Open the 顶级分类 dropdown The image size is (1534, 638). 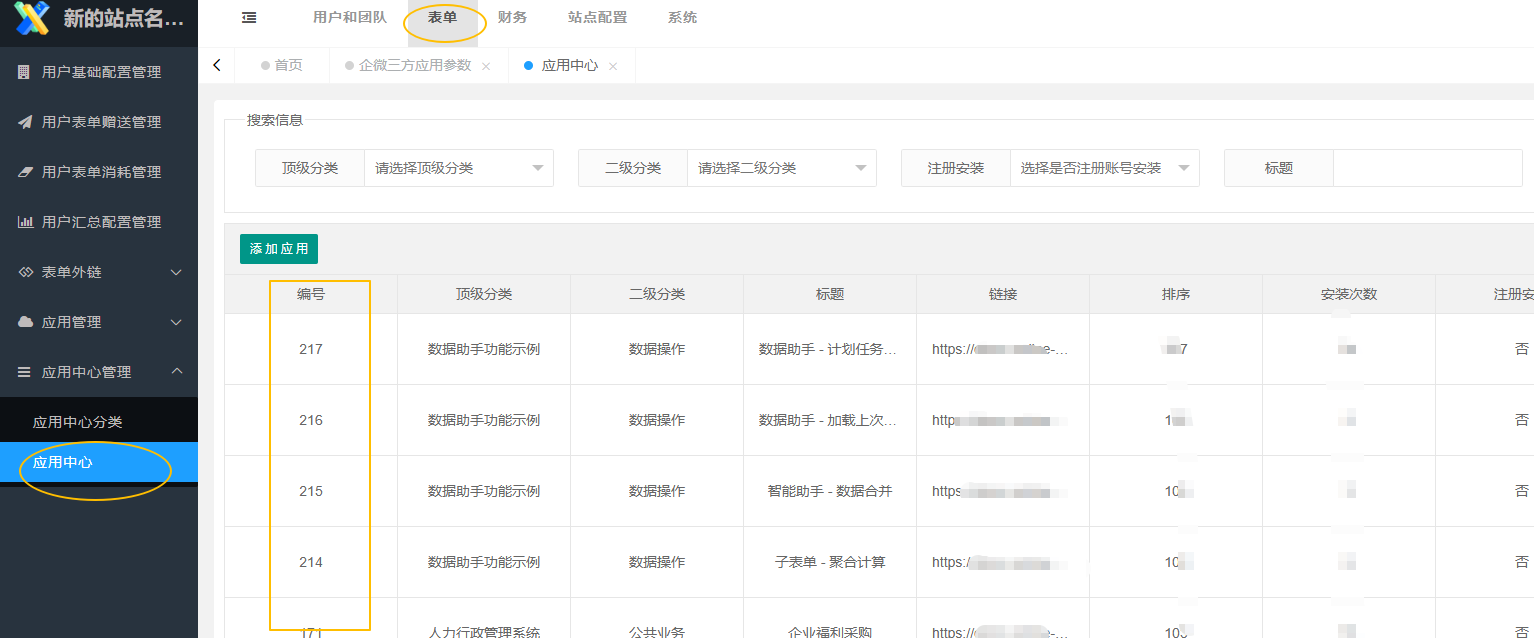458,168
